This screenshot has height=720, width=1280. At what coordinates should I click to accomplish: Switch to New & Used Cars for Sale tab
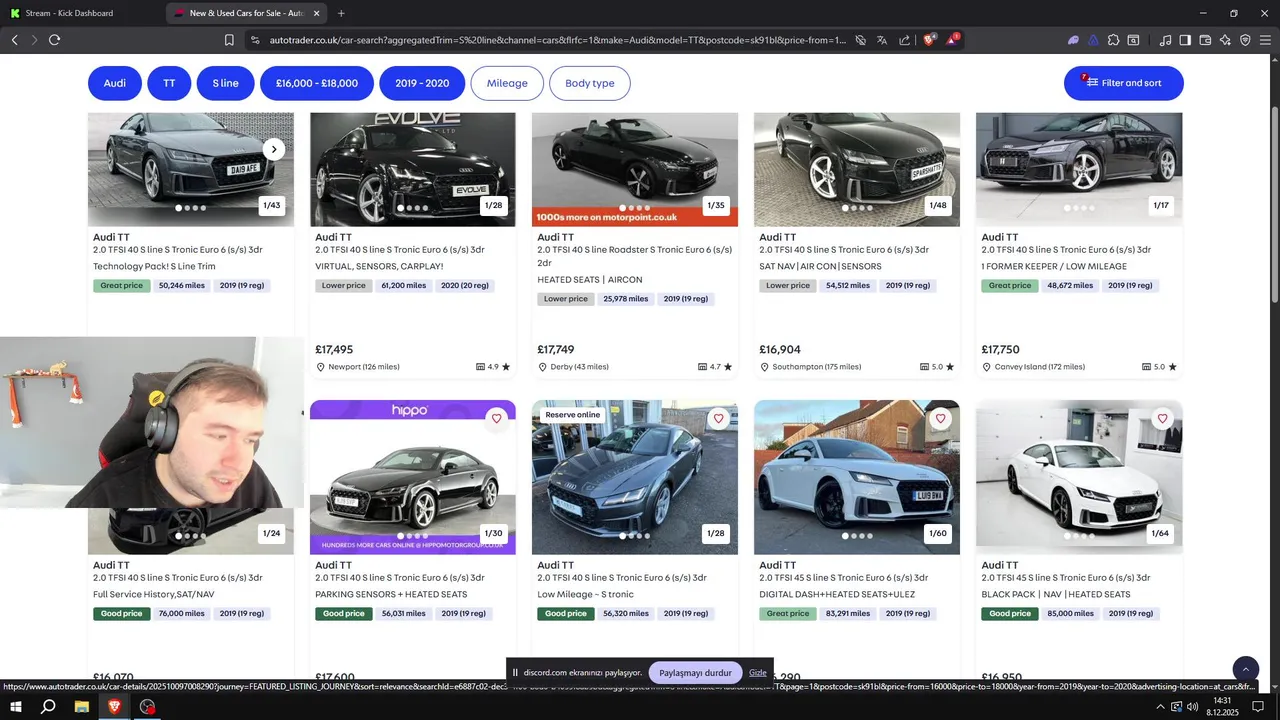(247, 13)
